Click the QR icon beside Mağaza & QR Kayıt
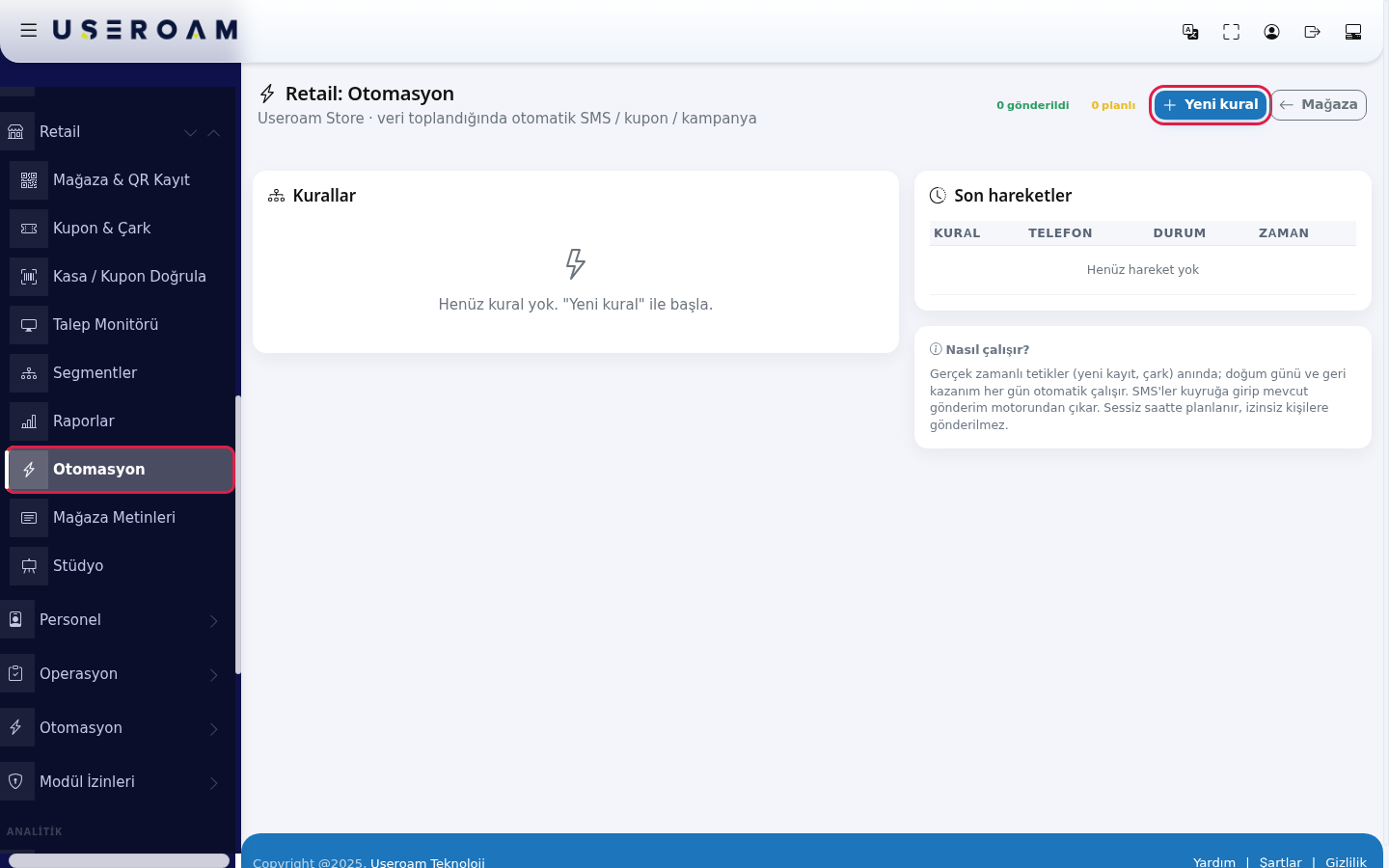The image size is (1389, 868). tap(29, 180)
